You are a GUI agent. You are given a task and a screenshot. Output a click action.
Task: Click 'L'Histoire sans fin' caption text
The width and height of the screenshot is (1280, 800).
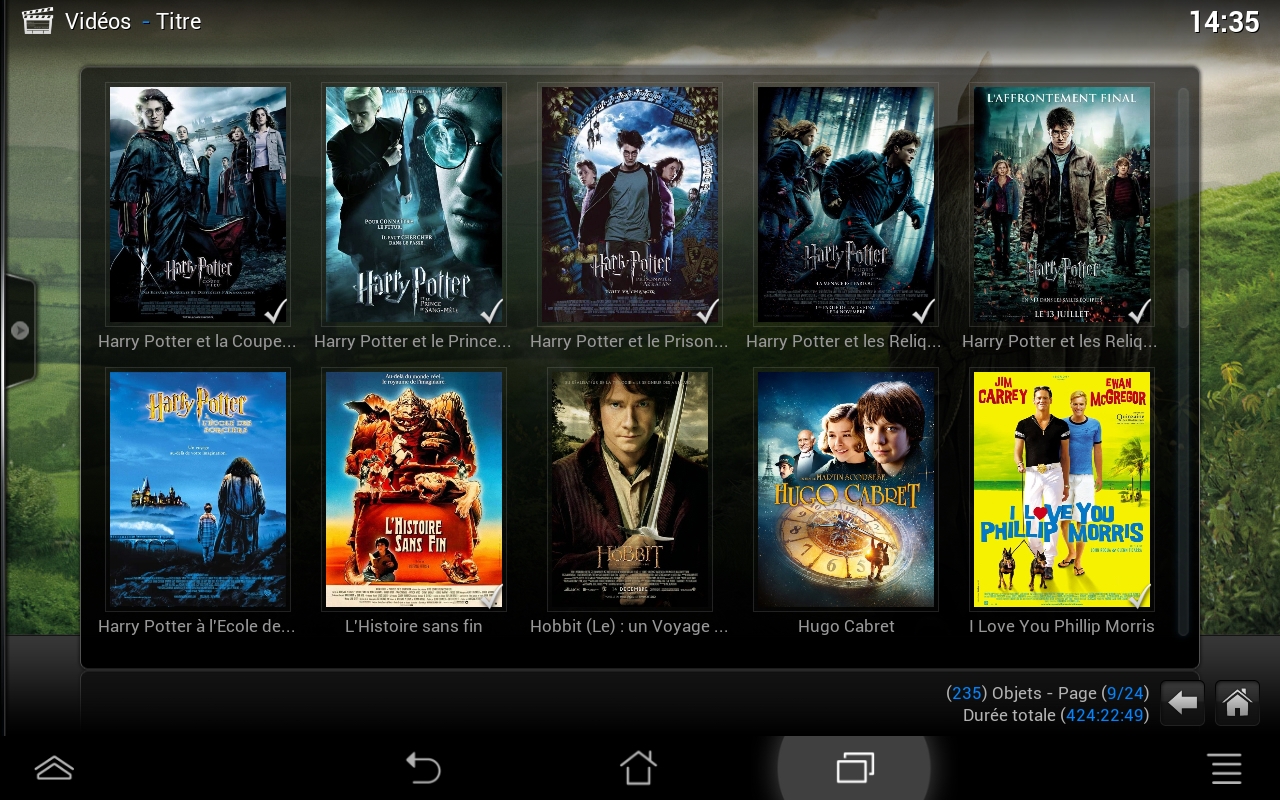(414, 626)
